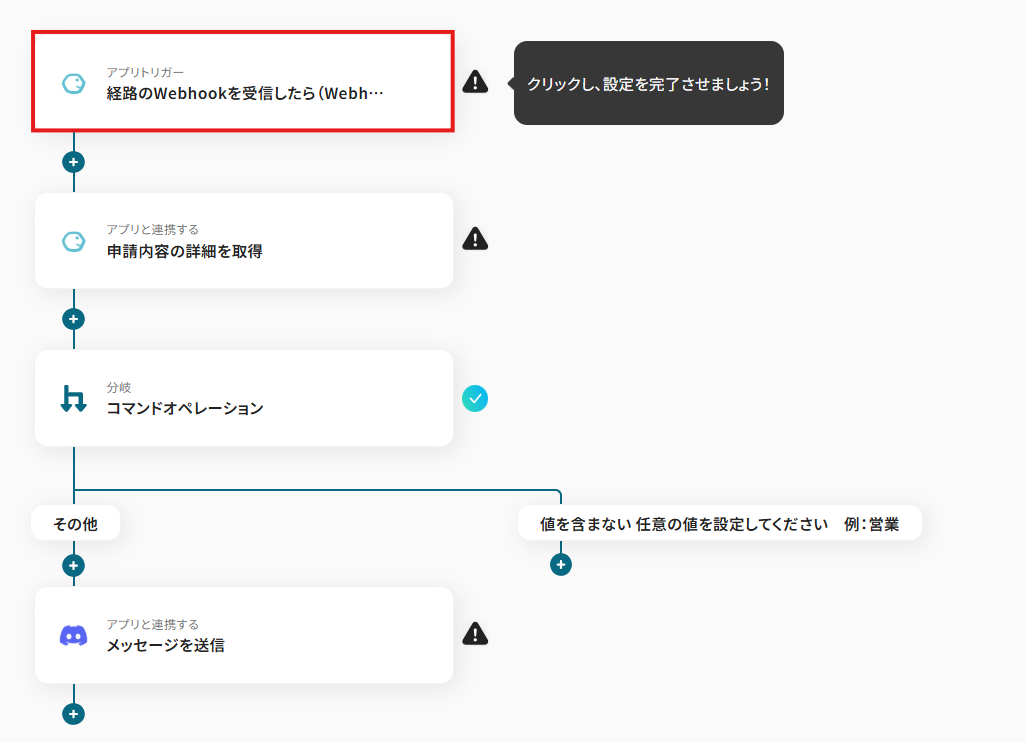This screenshot has width=1025, height=743.
Task: Open the 経路のWebhookを受信したら trigger card
Action: click(x=243, y=82)
